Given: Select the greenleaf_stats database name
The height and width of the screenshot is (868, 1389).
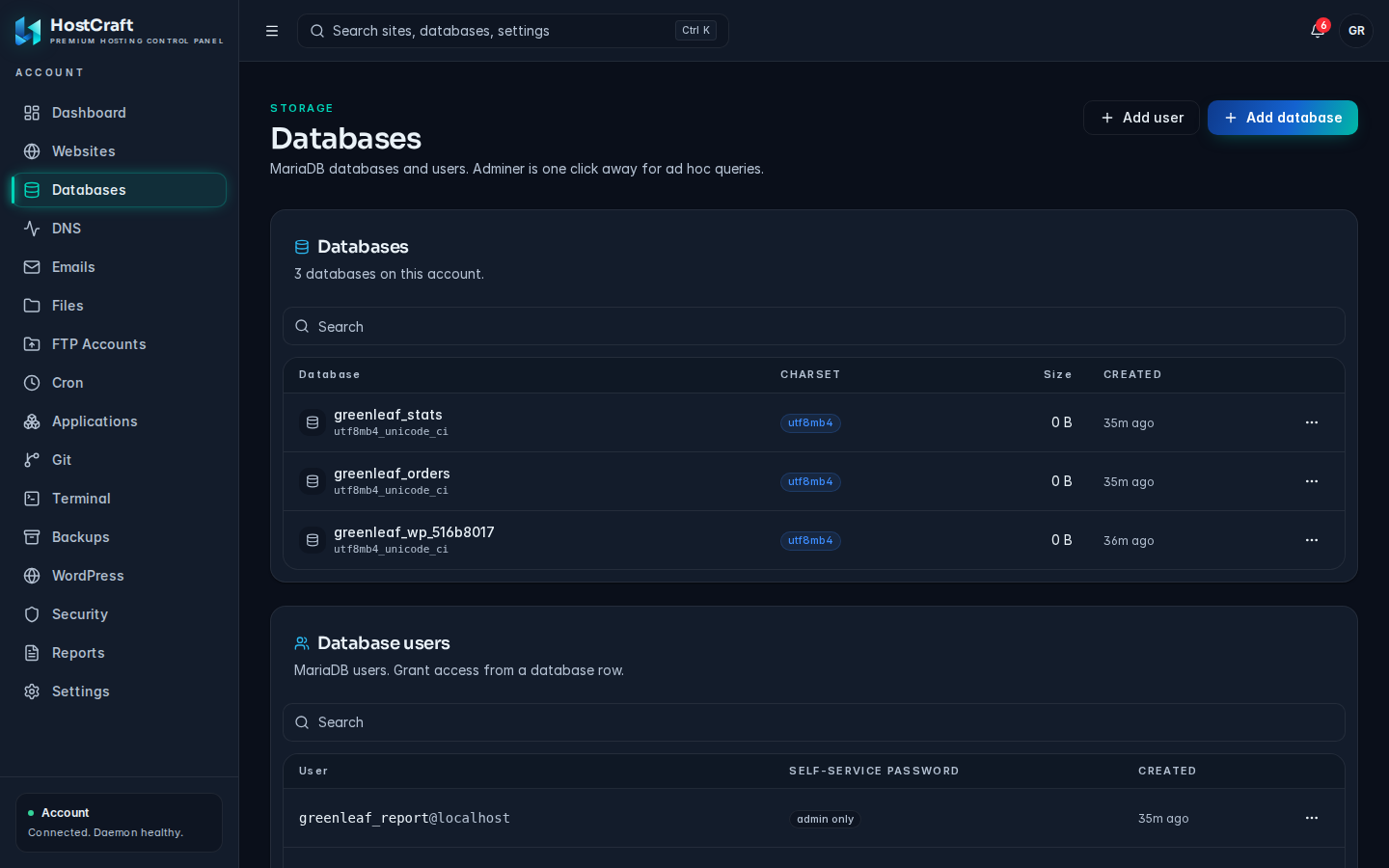Looking at the screenshot, I should [388, 415].
